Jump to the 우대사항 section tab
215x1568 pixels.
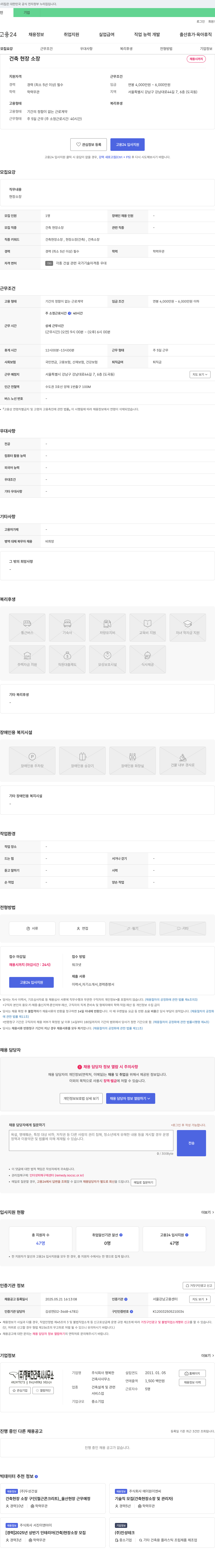86,49
